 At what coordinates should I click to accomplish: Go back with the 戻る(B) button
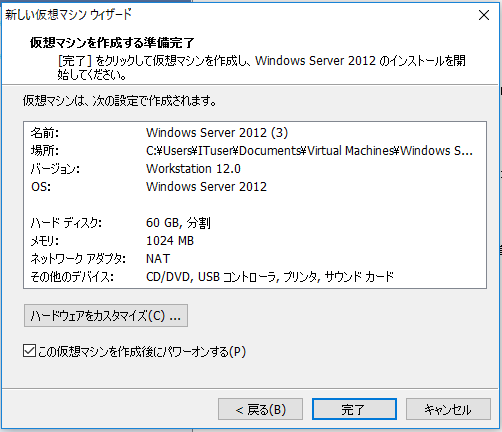pos(260,409)
